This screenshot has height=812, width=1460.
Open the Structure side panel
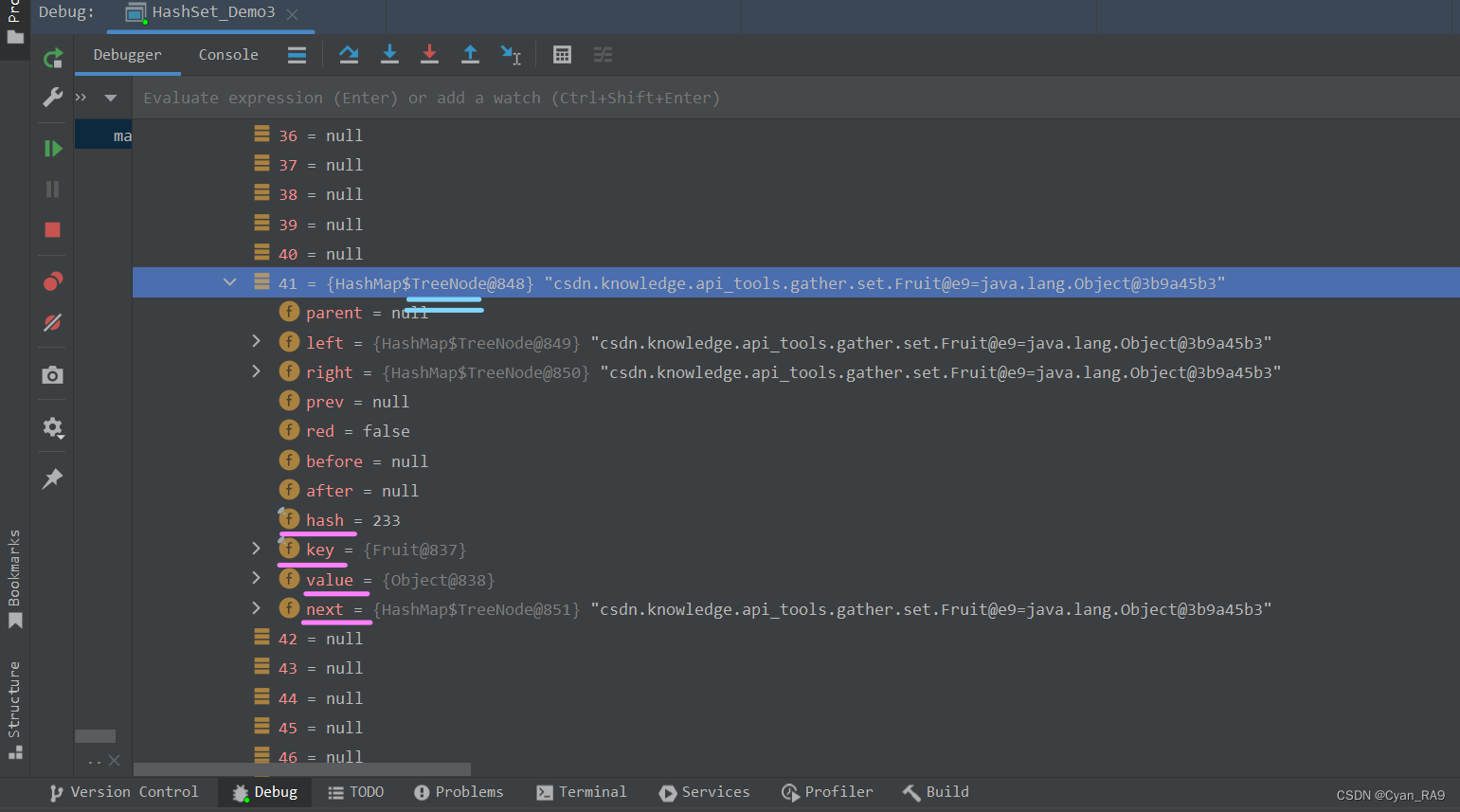(x=14, y=711)
